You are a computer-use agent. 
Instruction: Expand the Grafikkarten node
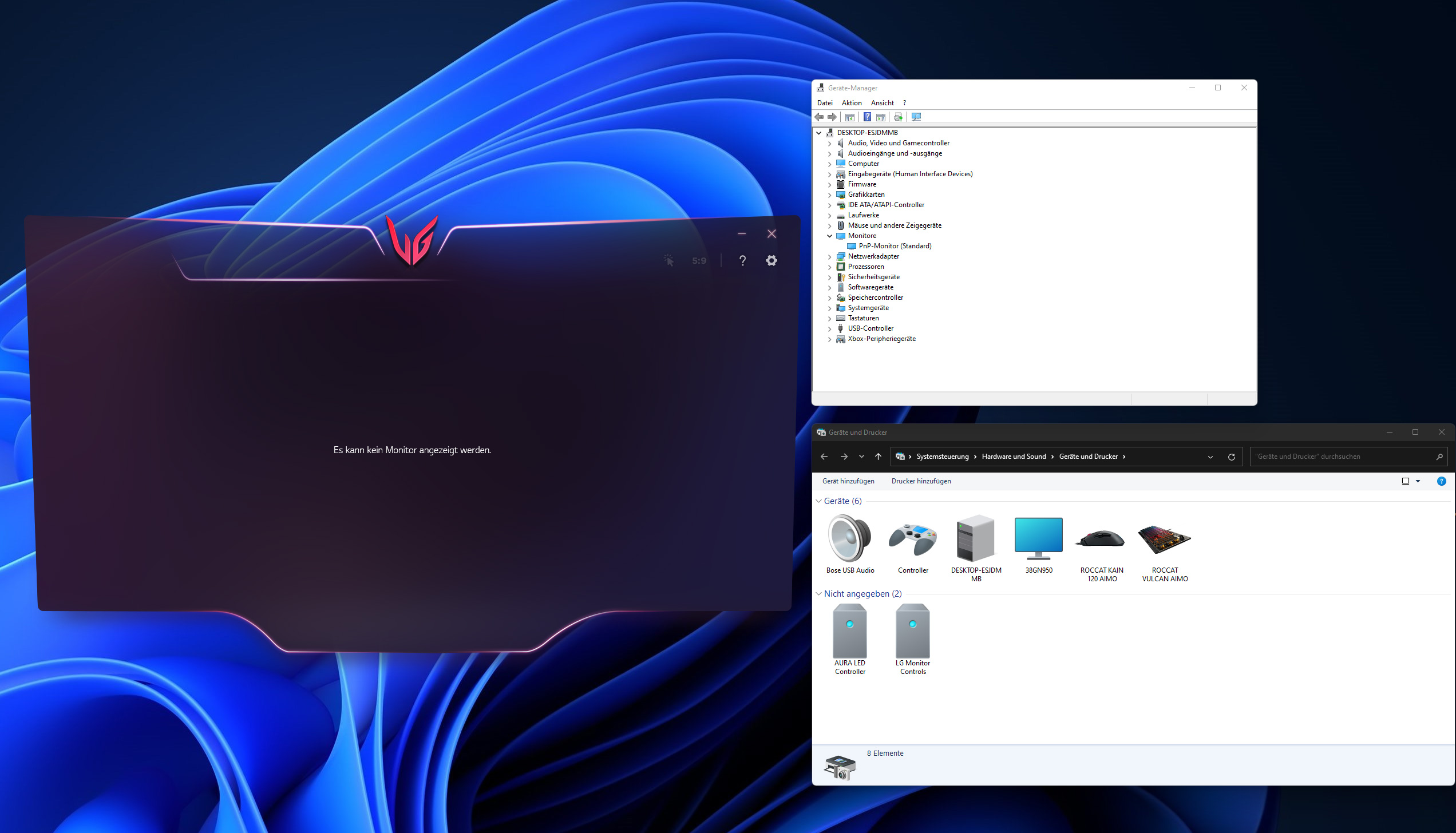(829, 195)
